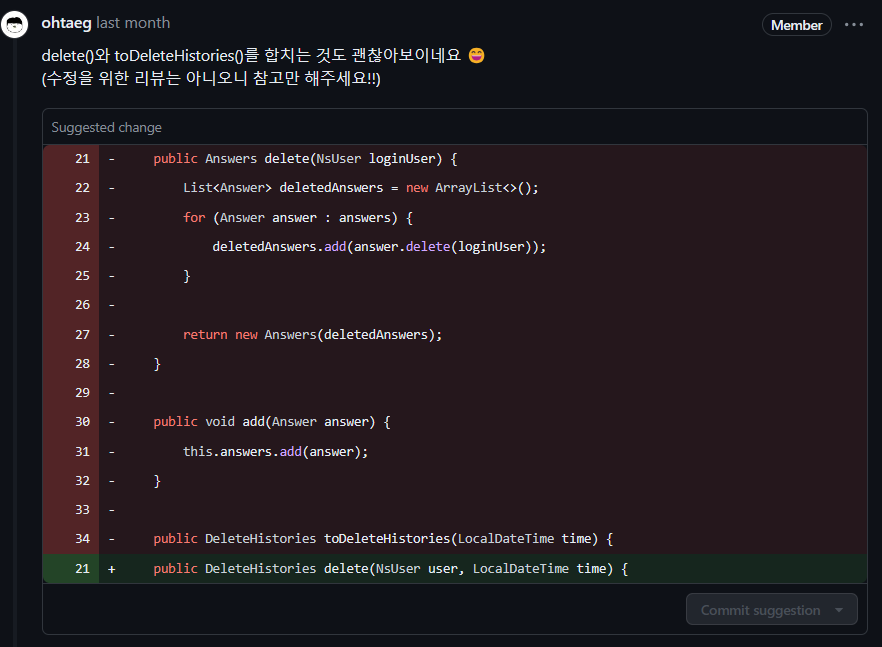
Task: Click code line 'public Answers delete(NsUser loginUser) {'
Action: [305, 159]
